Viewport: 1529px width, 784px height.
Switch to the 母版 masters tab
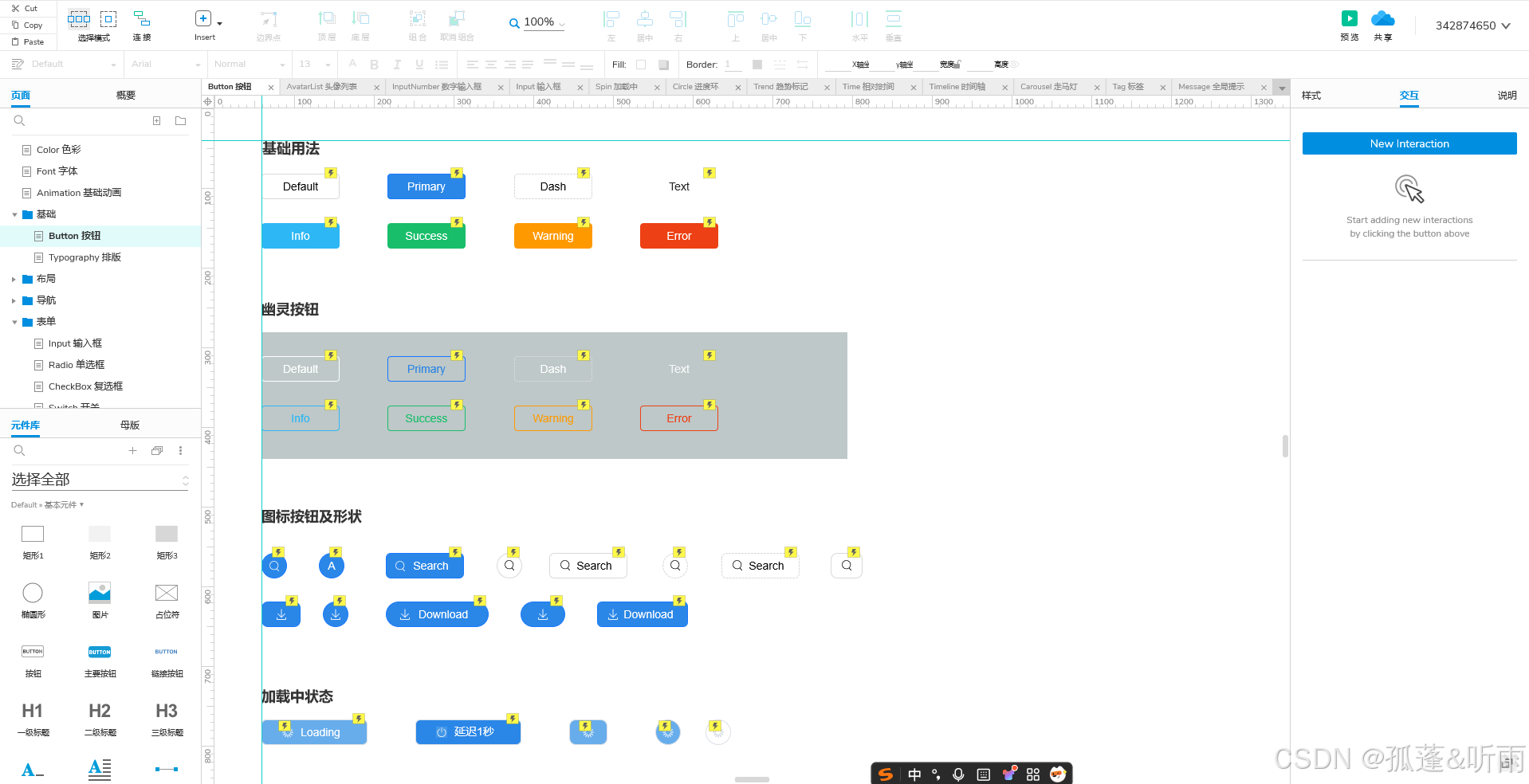[x=130, y=425]
